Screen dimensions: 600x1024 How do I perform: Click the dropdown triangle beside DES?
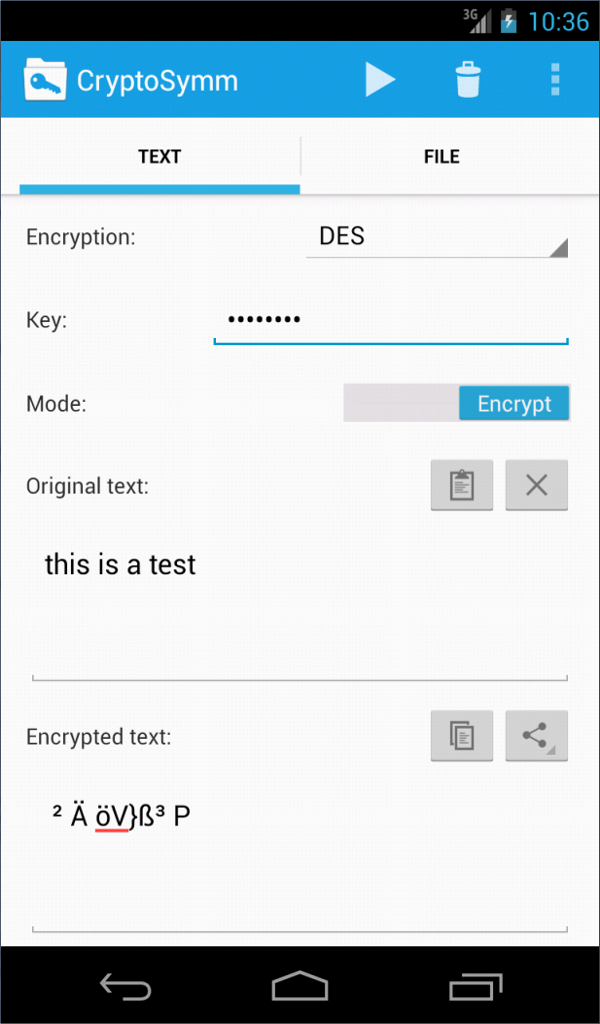[x=558, y=247]
